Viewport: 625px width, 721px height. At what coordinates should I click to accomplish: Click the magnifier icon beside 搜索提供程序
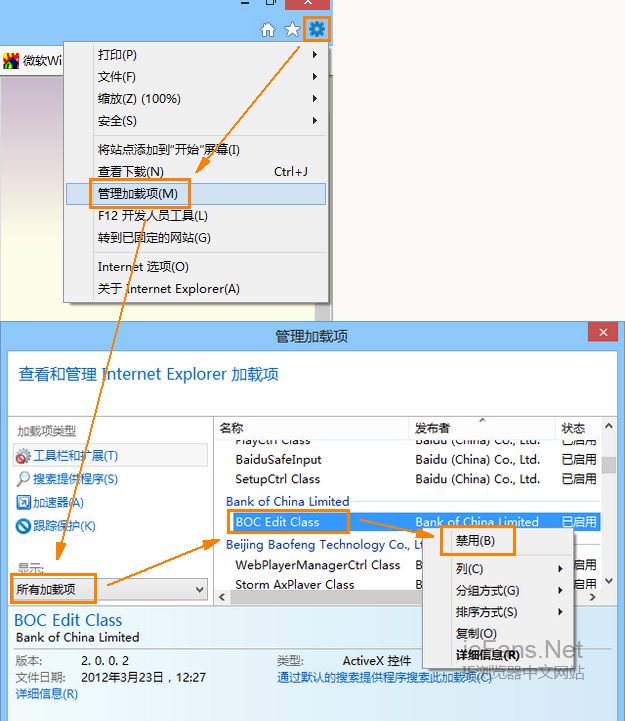click(23, 479)
